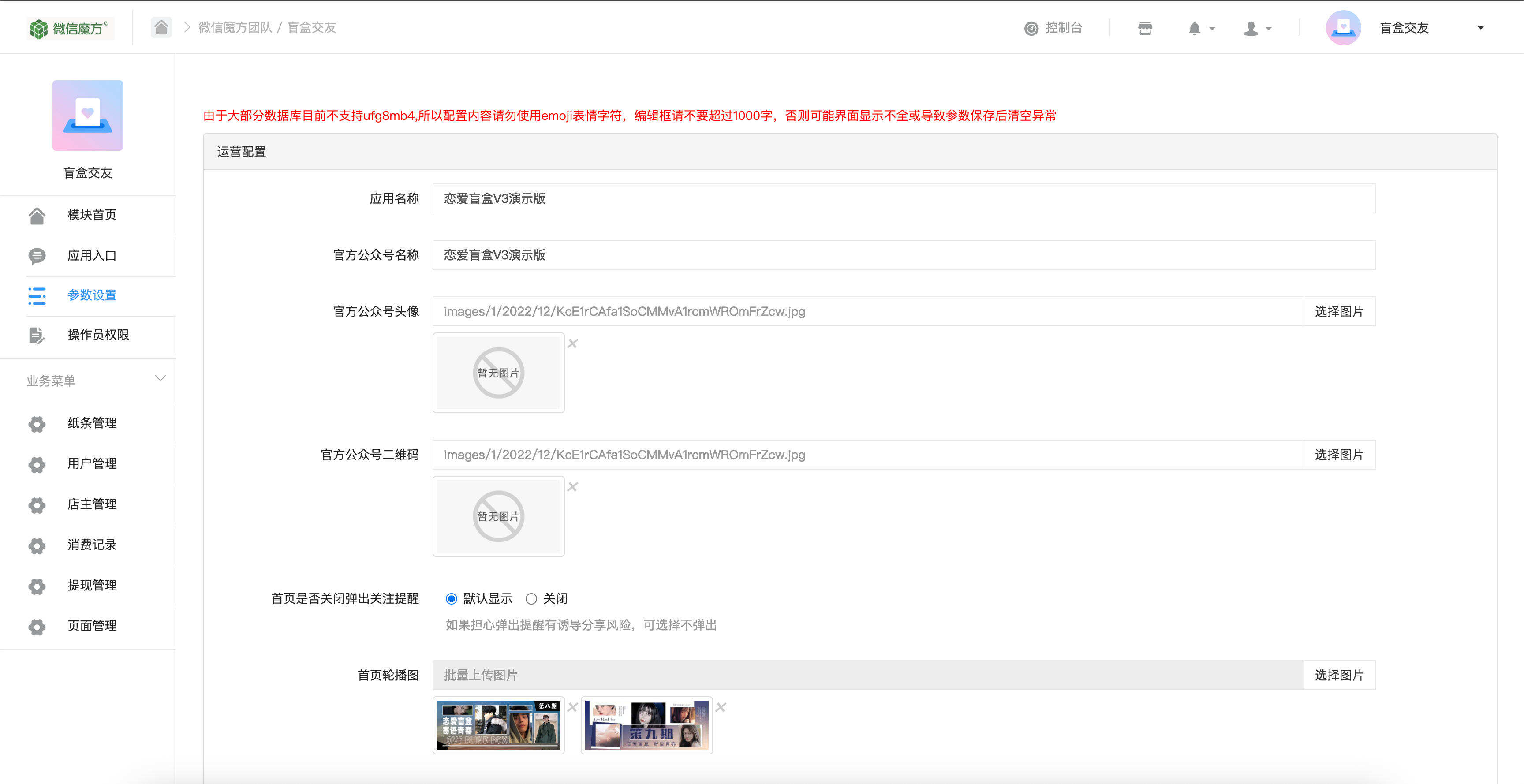
Task: Click the 第九期 carousel image thumbnail
Action: point(646,725)
